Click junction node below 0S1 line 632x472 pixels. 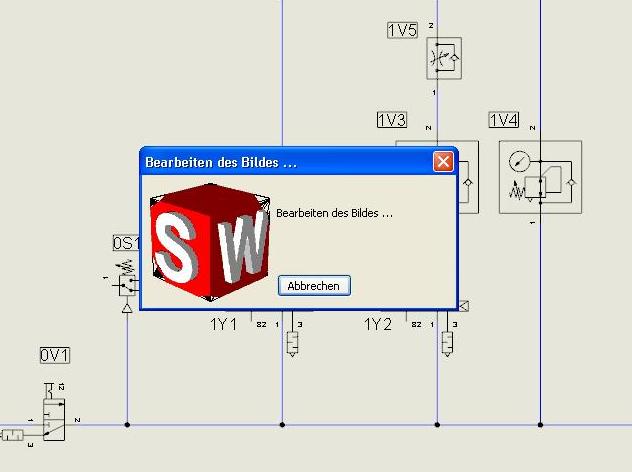click(127, 424)
